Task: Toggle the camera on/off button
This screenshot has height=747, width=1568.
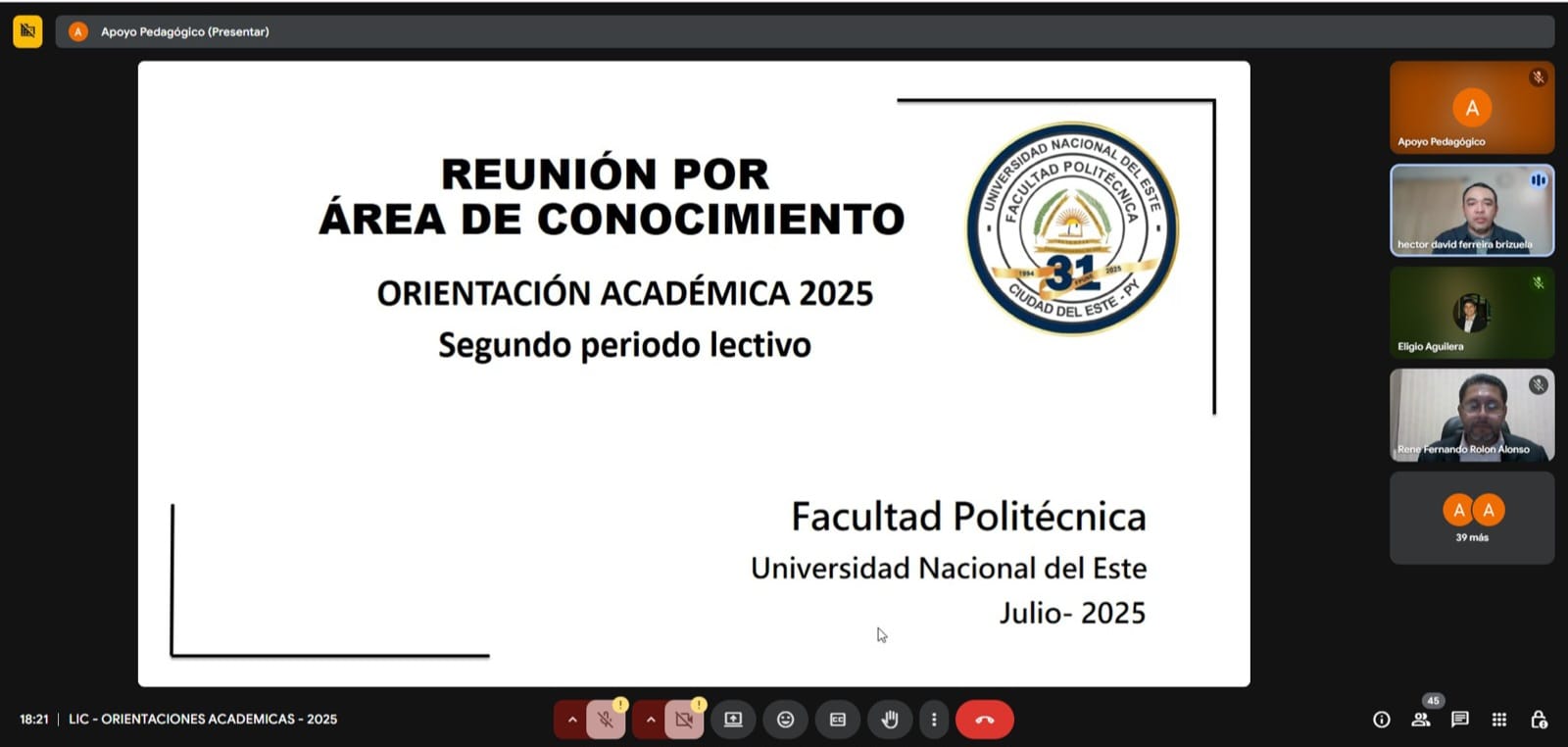Action: 684,720
